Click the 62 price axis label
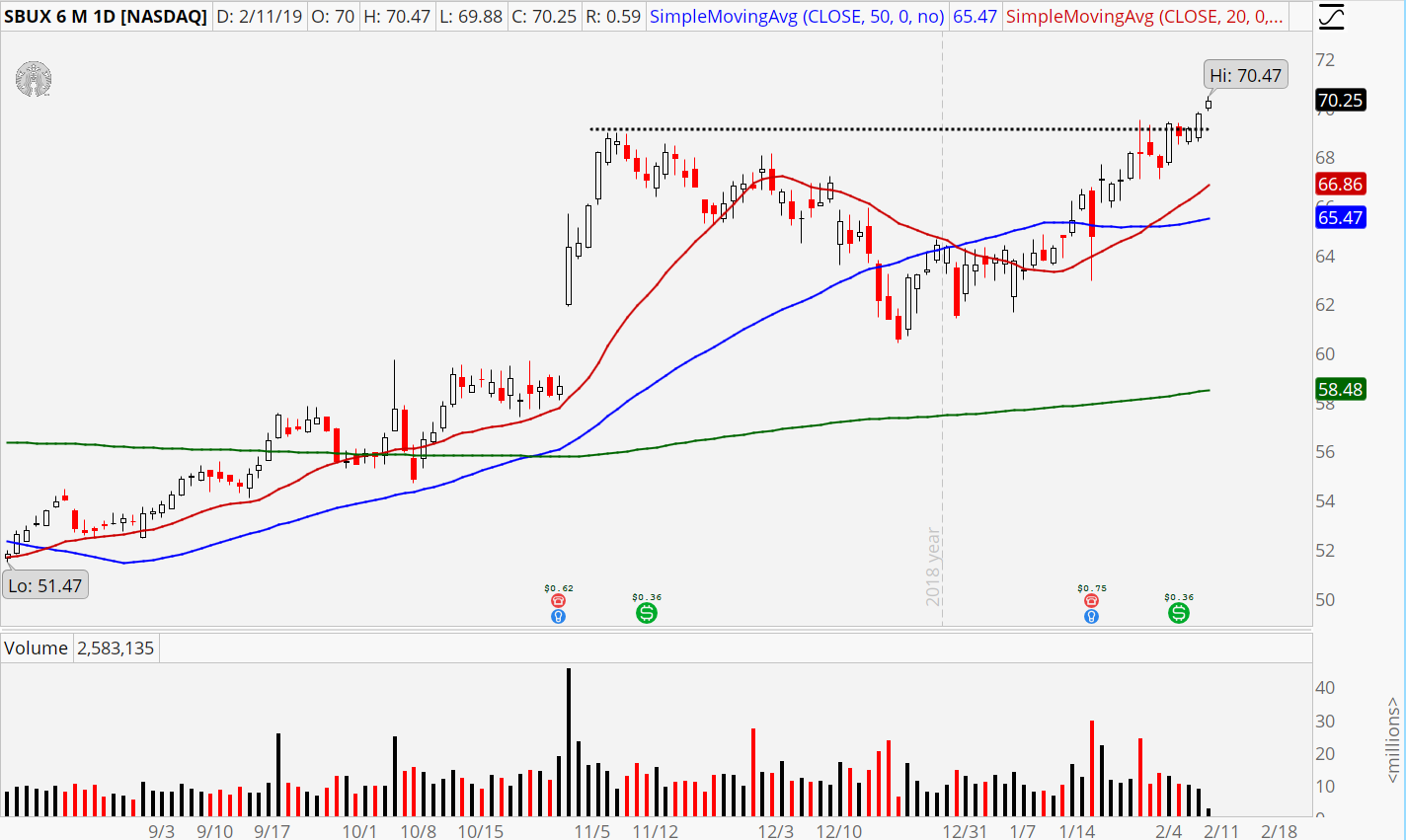This screenshot has height=840, width=1406. (x=1325, y=305)
